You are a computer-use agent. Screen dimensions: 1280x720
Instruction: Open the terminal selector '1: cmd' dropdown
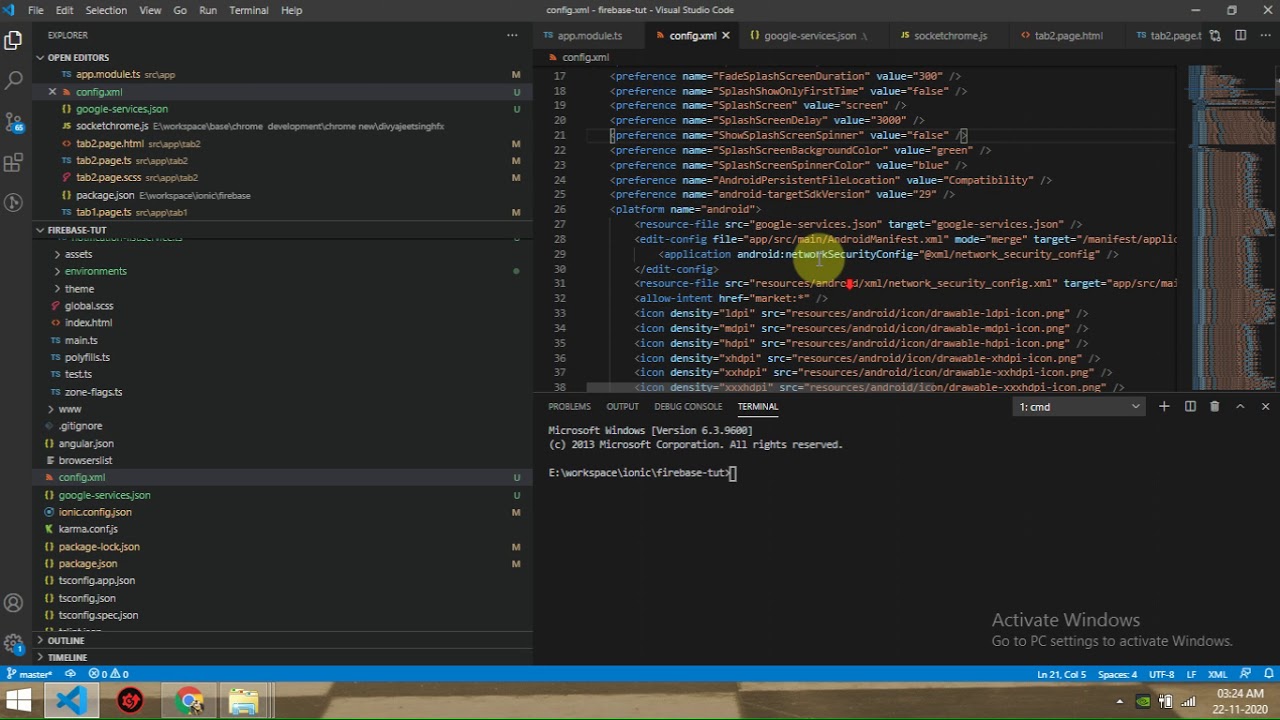tap(1078, 407)
